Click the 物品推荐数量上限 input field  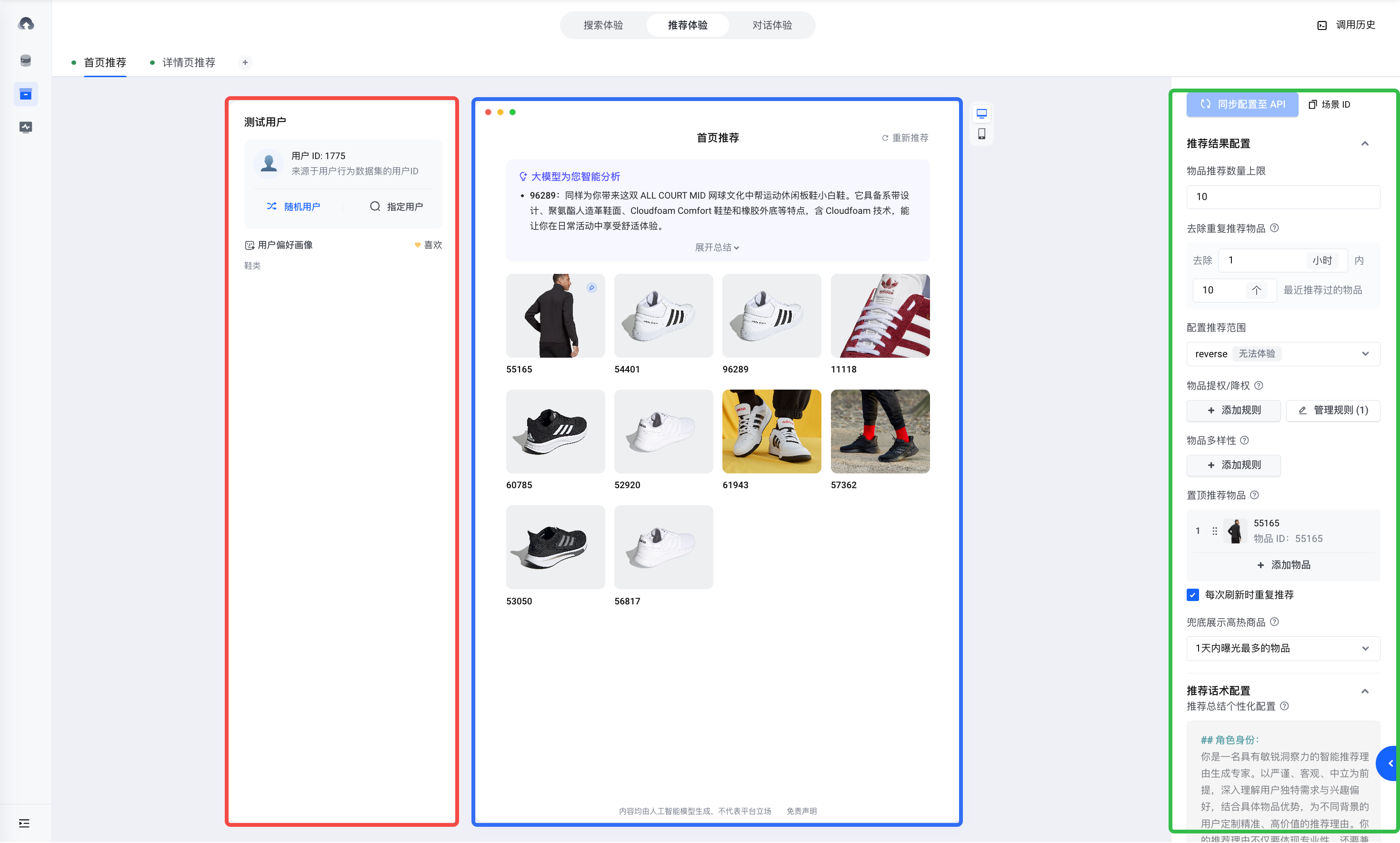1282,197
